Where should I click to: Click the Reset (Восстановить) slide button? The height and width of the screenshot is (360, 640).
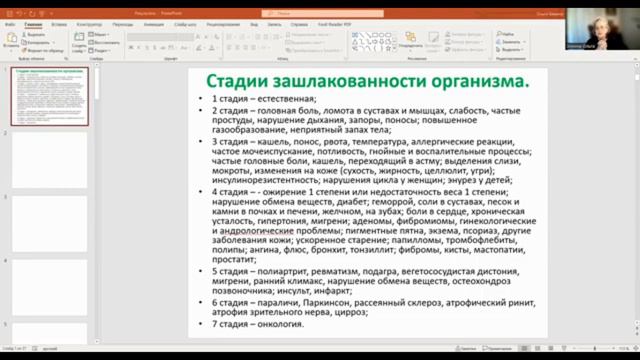(104, 42)
